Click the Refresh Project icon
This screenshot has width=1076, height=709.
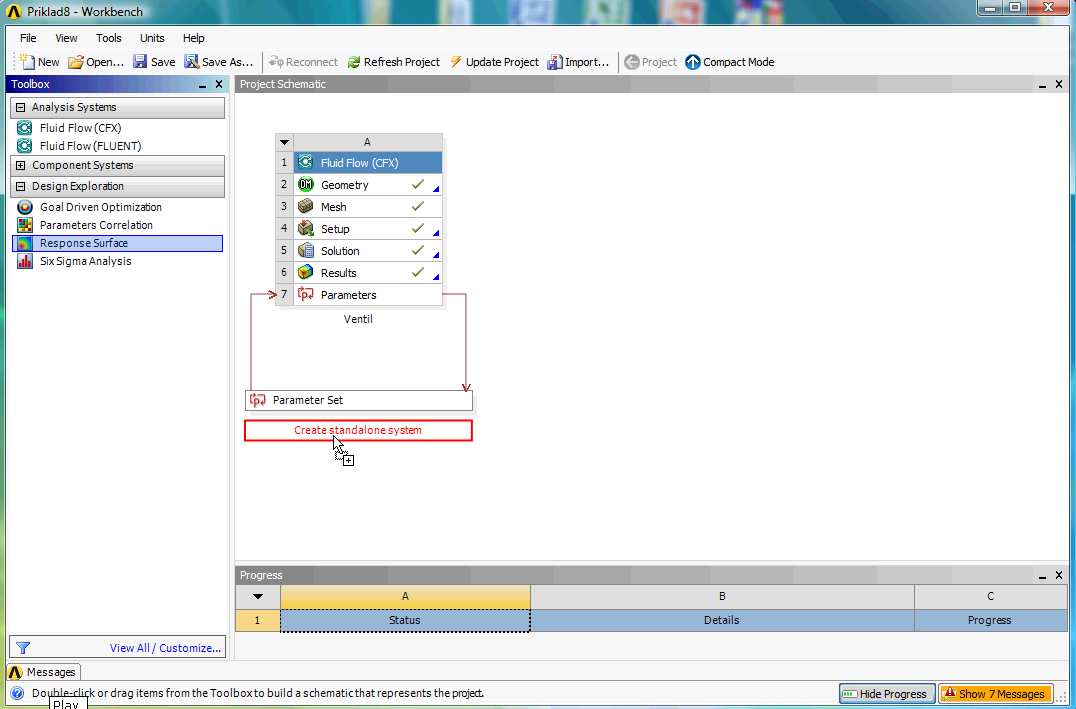click(x=354, y=62)
